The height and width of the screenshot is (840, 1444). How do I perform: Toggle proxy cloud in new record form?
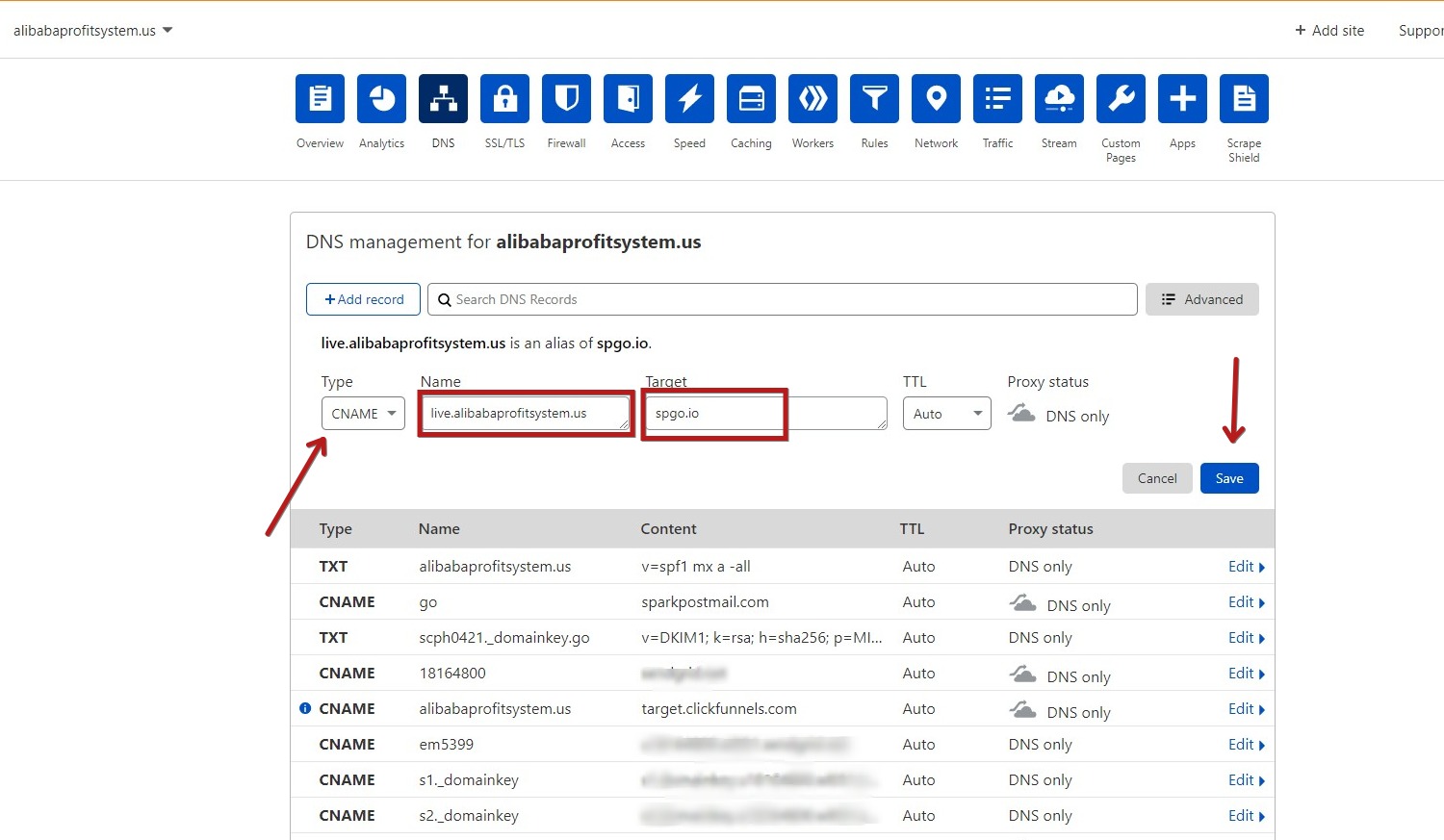[1021, 414]
